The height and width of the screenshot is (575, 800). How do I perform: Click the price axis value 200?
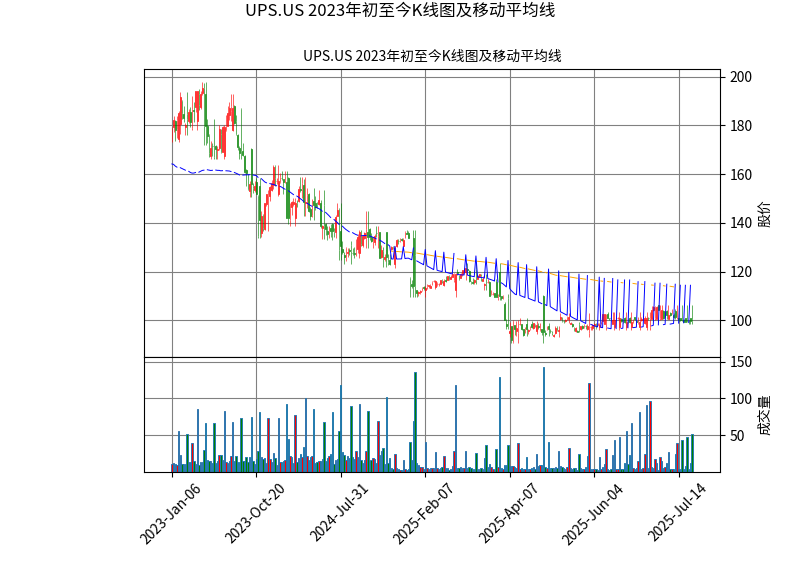point(741,77)
